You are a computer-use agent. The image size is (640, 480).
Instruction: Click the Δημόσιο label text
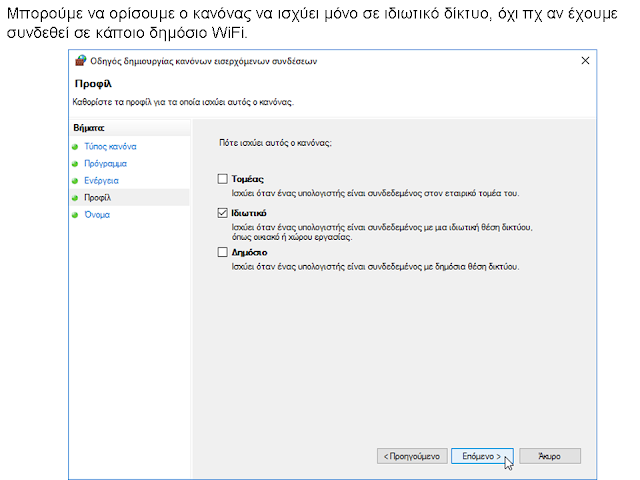click(249, 252)
